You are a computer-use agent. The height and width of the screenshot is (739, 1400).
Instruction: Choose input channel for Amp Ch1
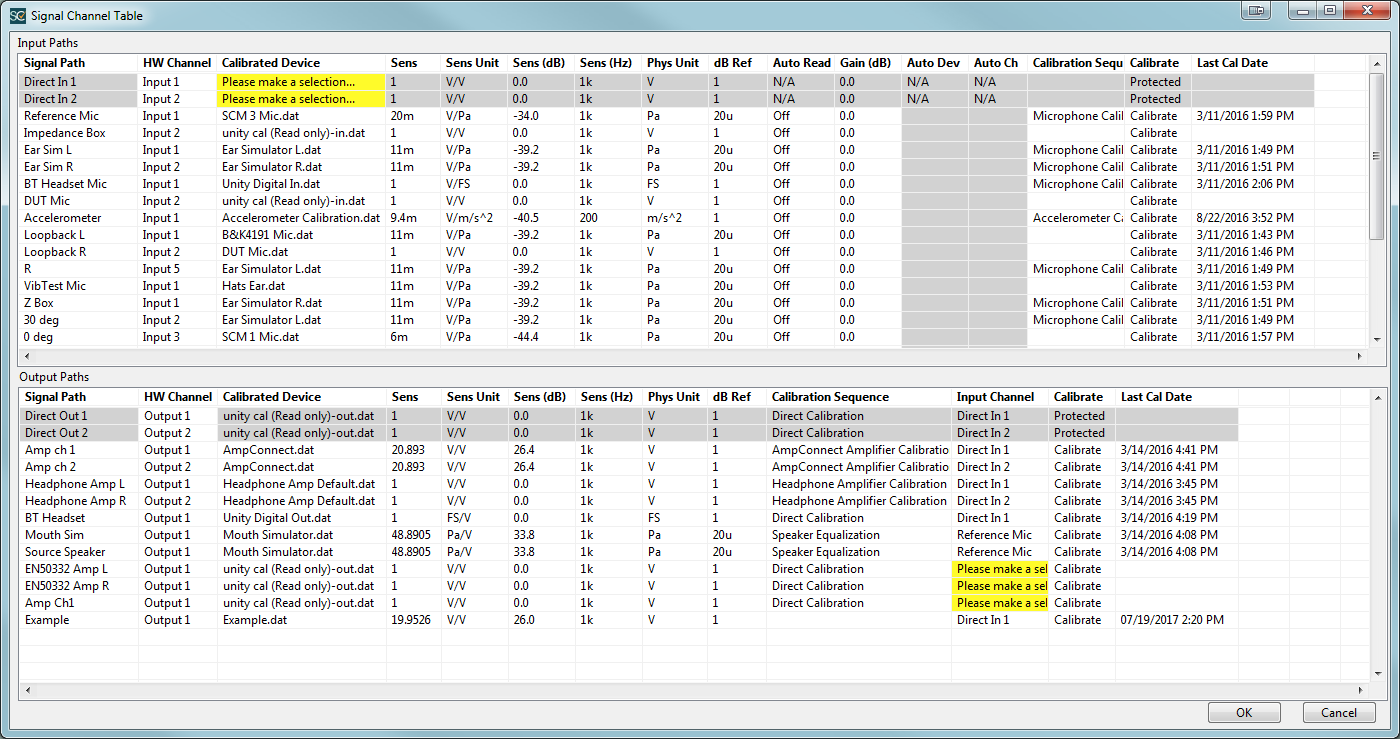(x=1000, y=603)
